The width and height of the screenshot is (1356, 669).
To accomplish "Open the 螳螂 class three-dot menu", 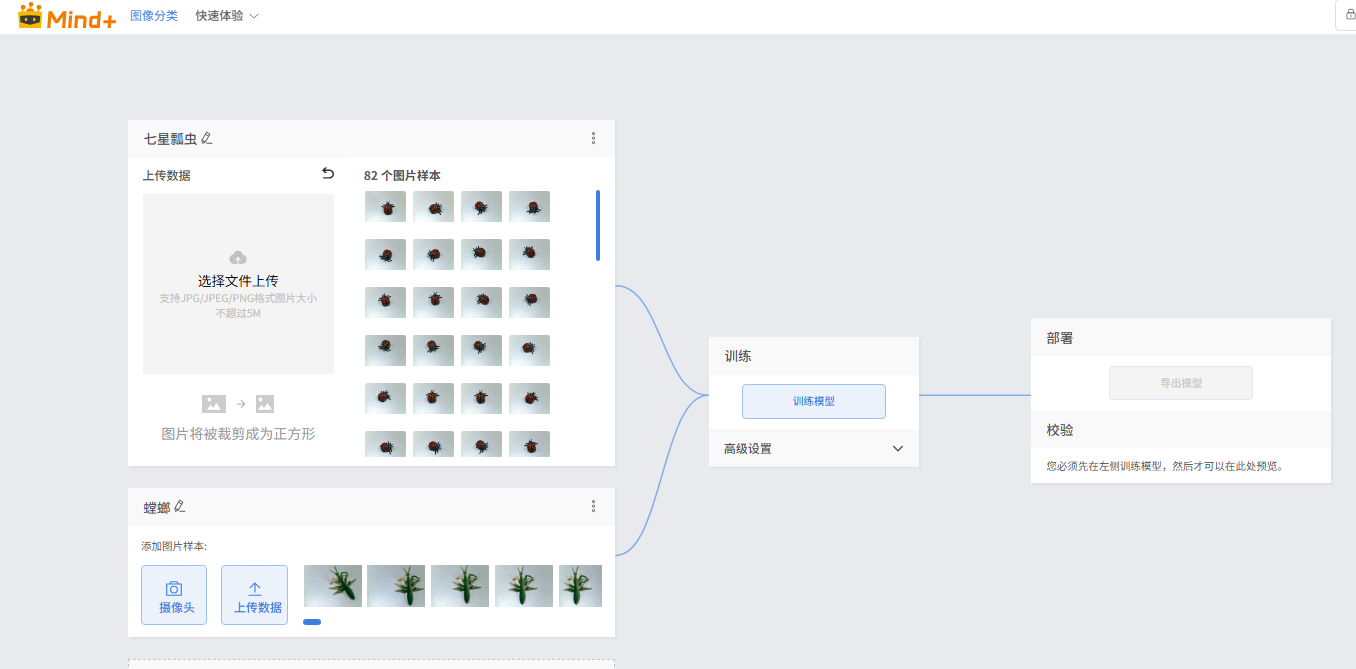I will [593, 507].
